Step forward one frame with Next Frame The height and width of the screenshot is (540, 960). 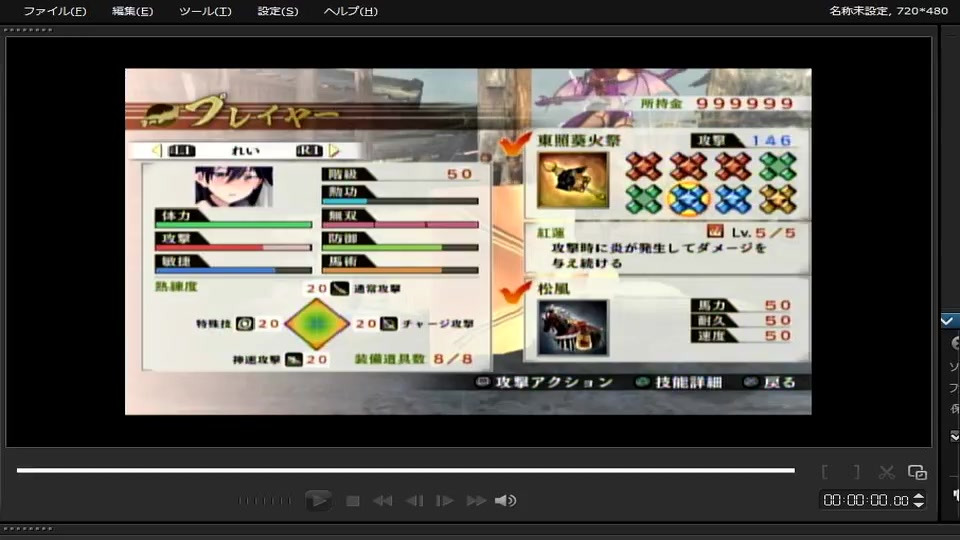click(444, 501)
